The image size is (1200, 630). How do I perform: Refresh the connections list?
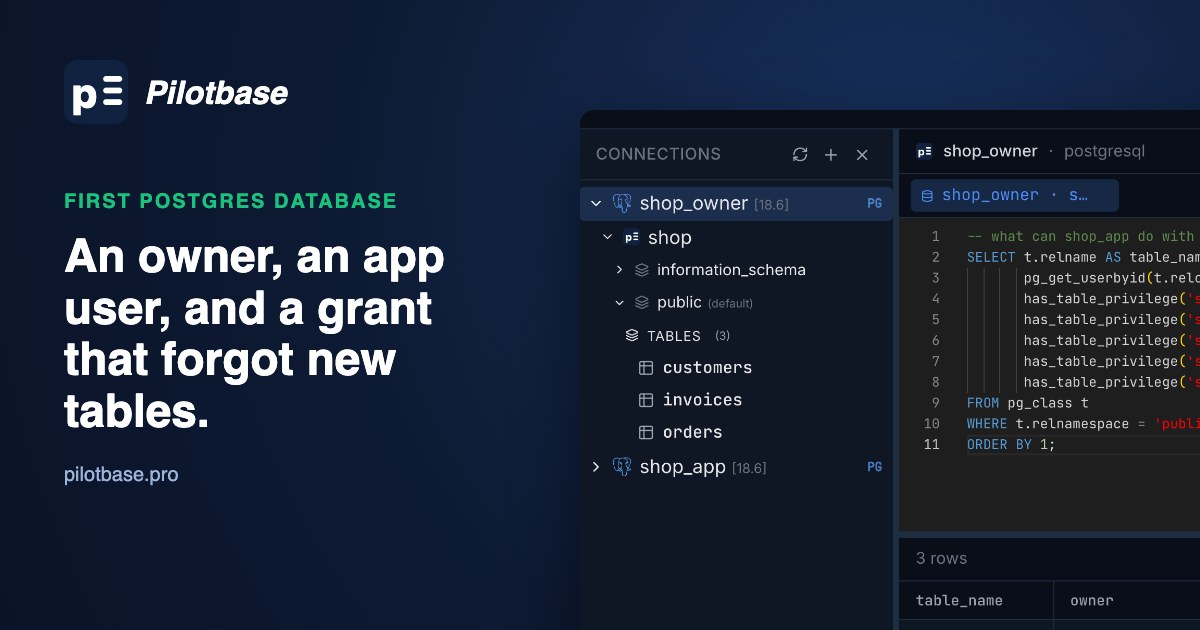(800, 154)
